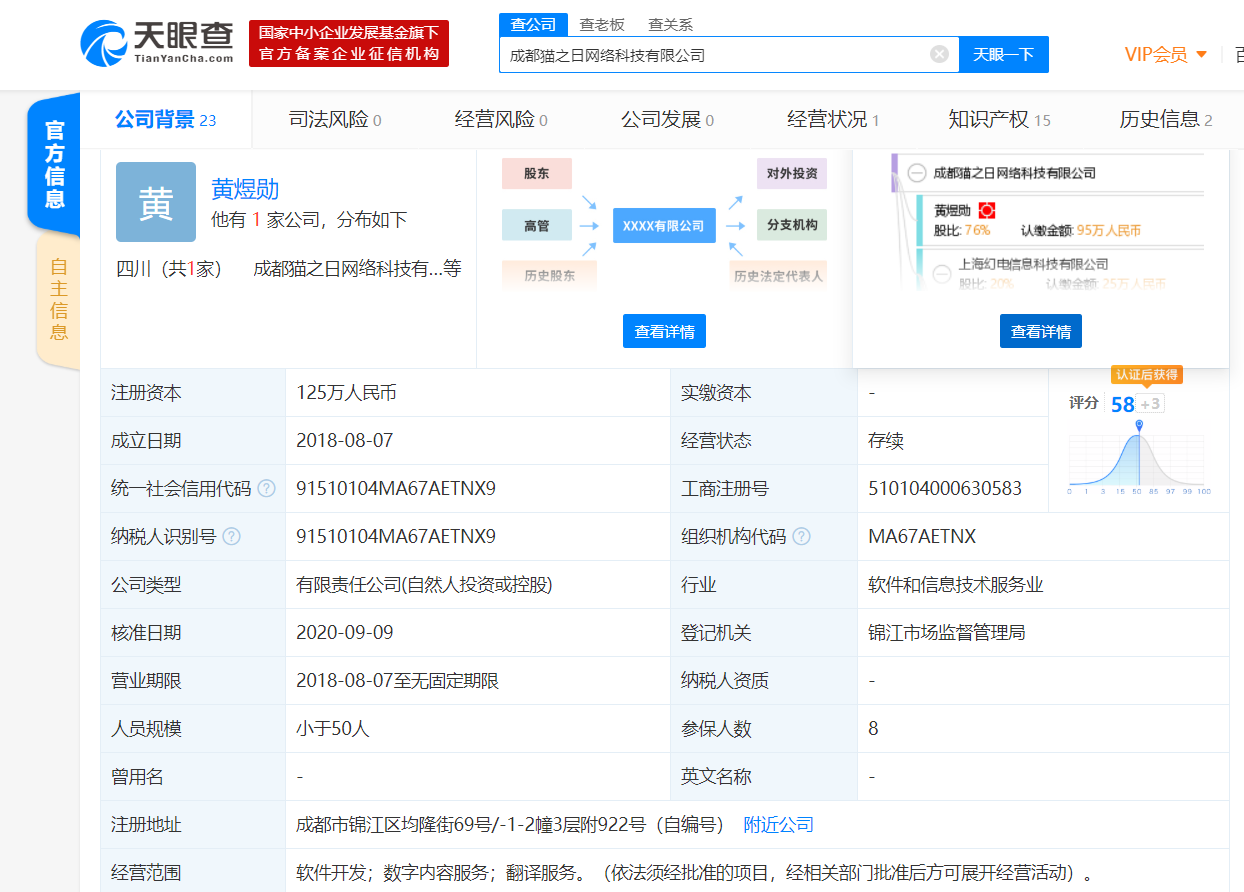The image size is (1244, 892).
Task: Click the 附近公司 link
Action: (778, 825)
